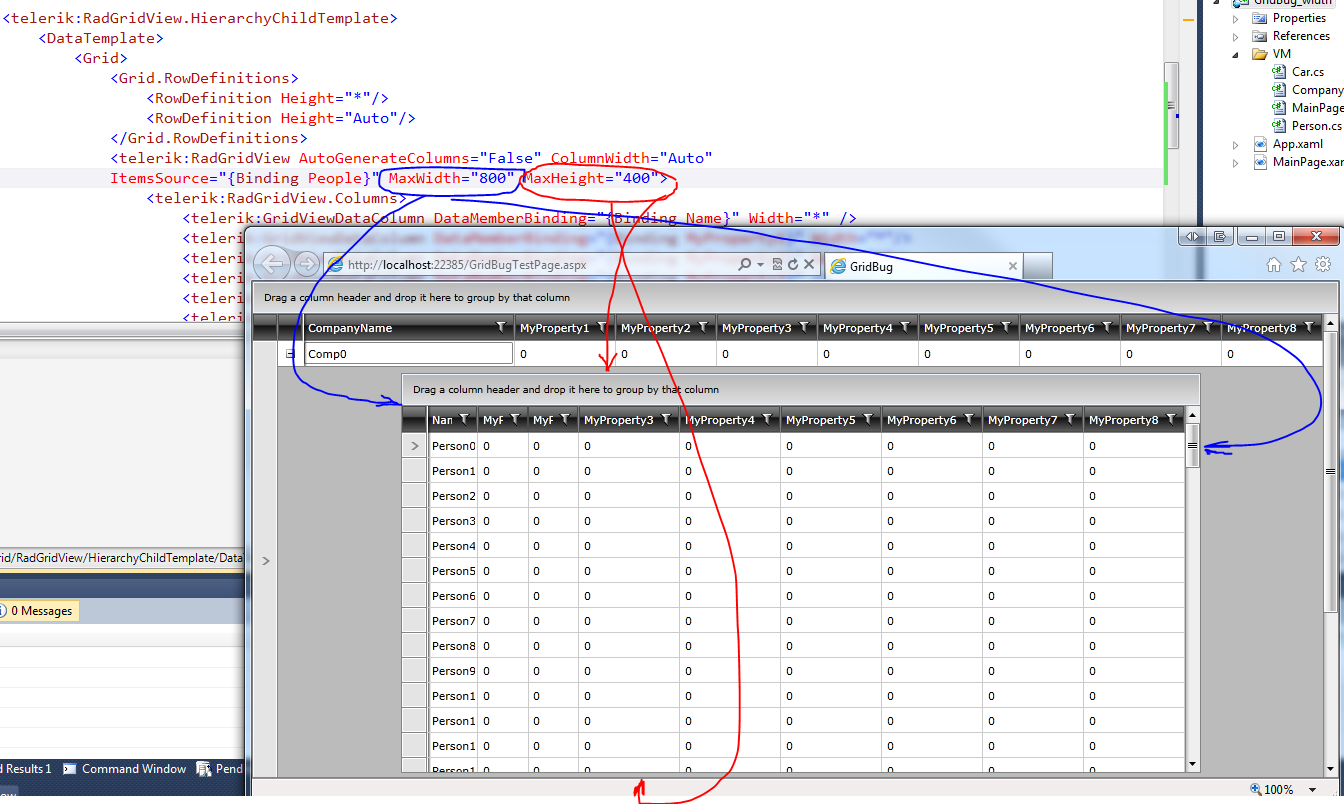Select the Person8 name cell

pyautogui.click(x=453, y=646)
